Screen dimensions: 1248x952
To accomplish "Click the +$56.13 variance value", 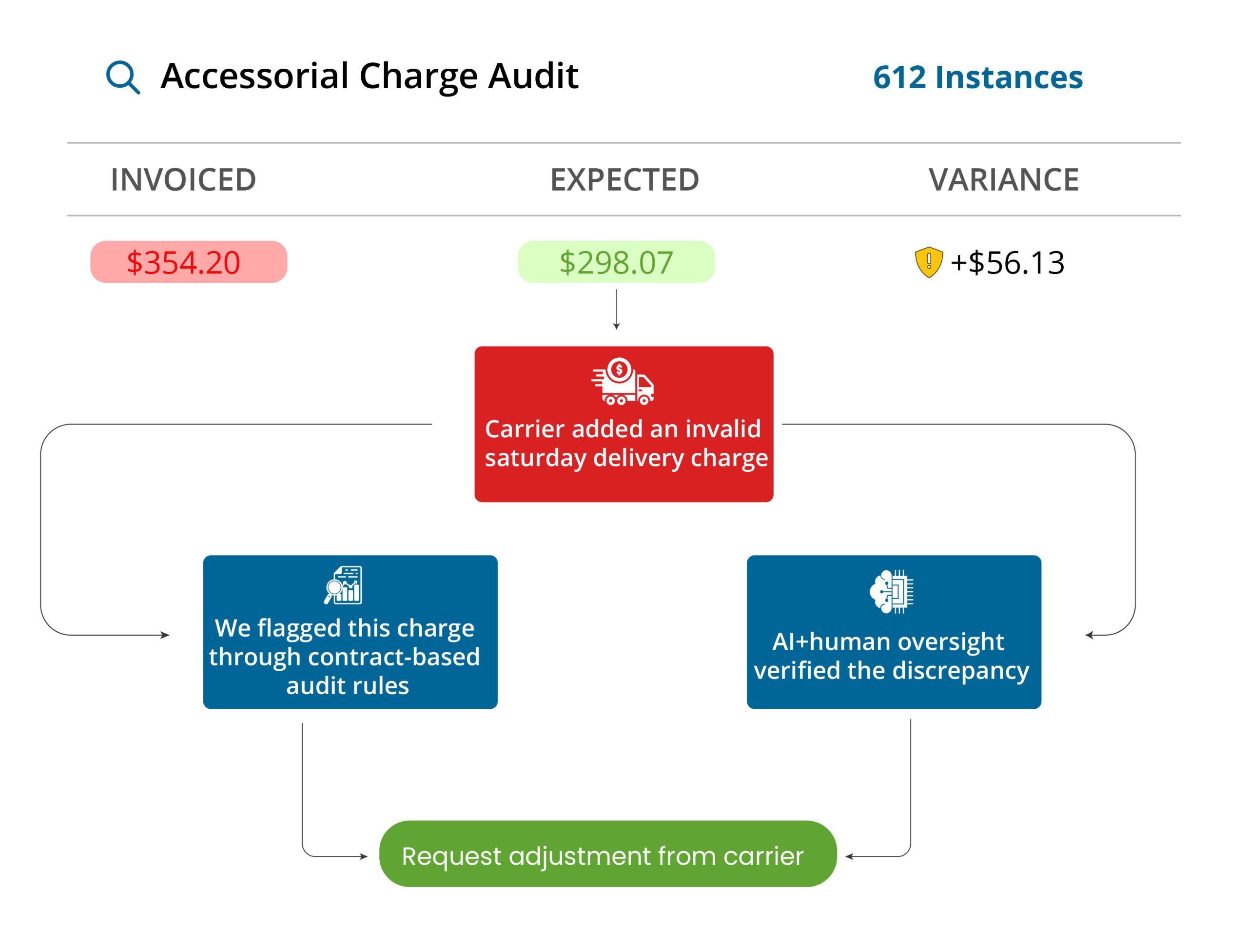I will 1007,263.
